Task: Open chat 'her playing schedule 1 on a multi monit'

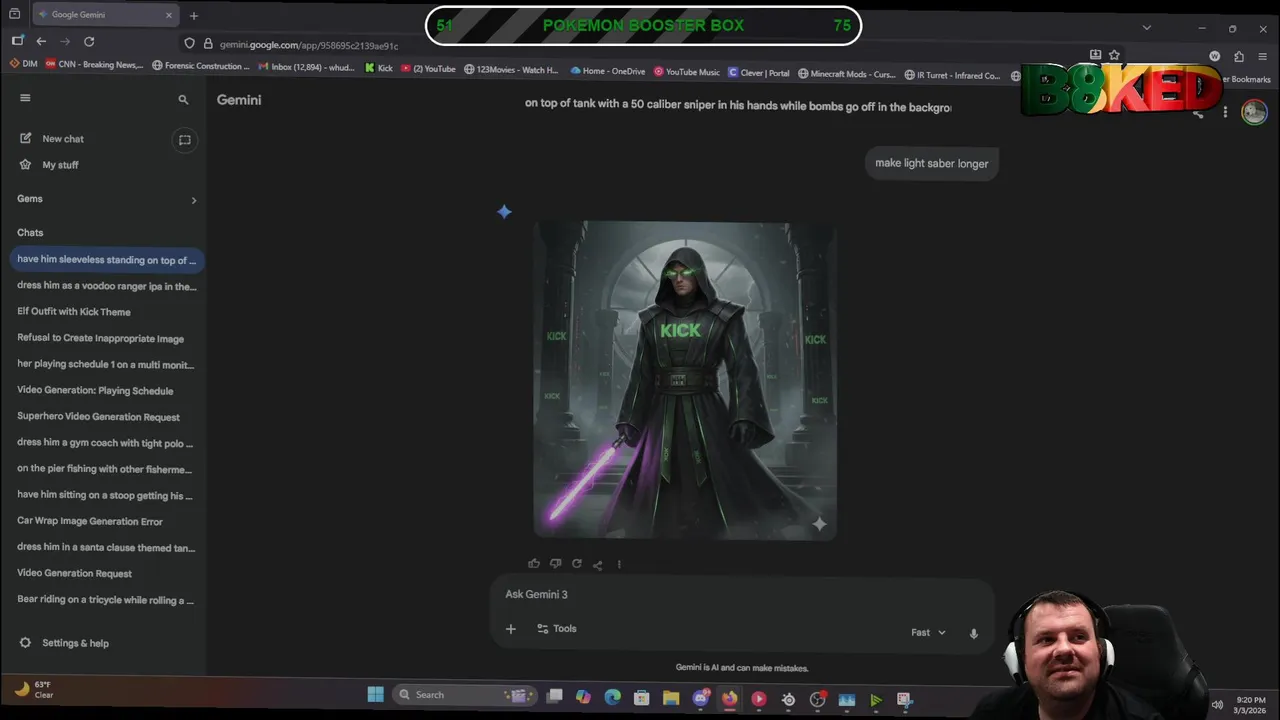Action: click(107, 364)
